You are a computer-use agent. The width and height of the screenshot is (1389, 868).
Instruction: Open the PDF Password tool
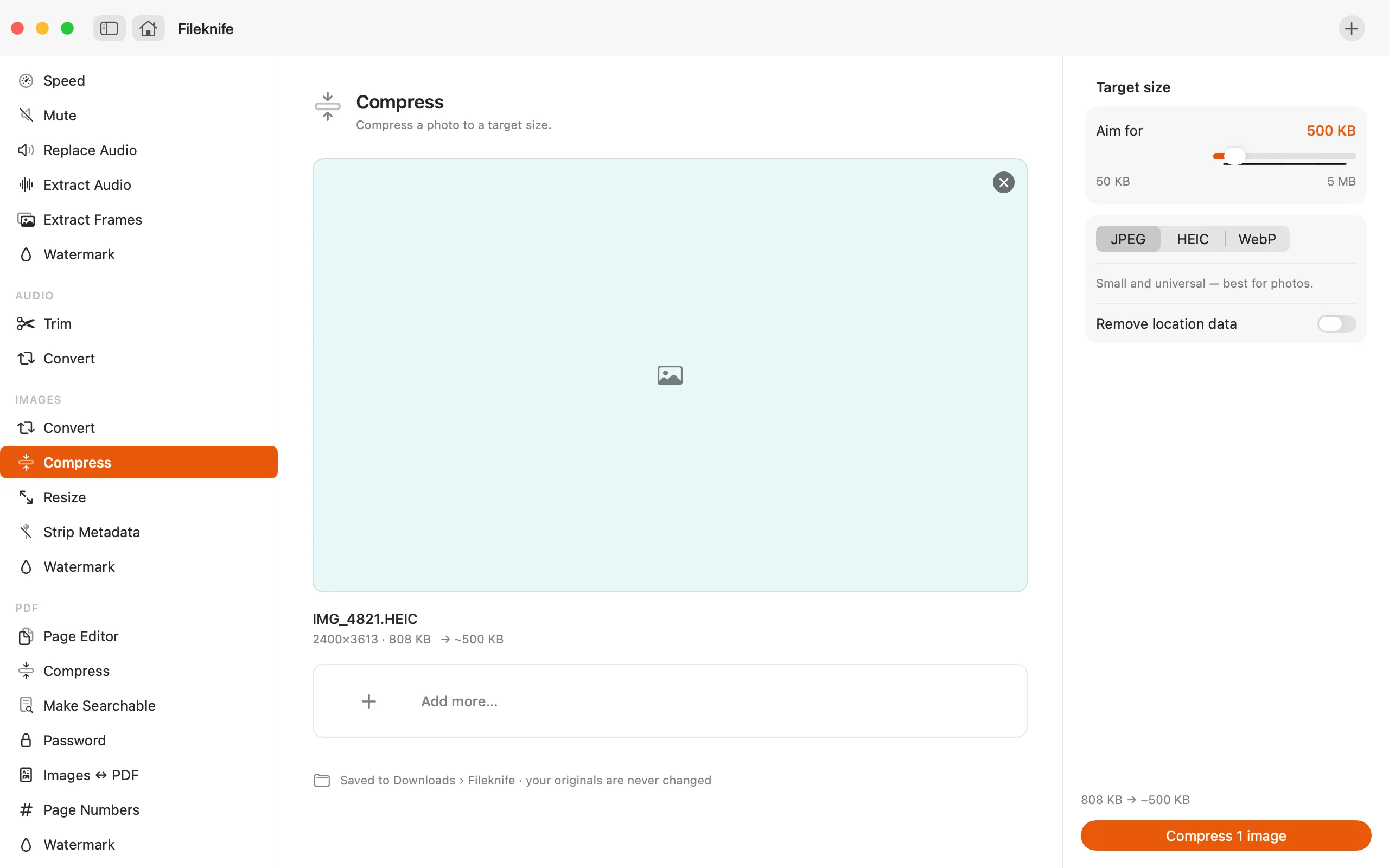click(x=139, y=741)
